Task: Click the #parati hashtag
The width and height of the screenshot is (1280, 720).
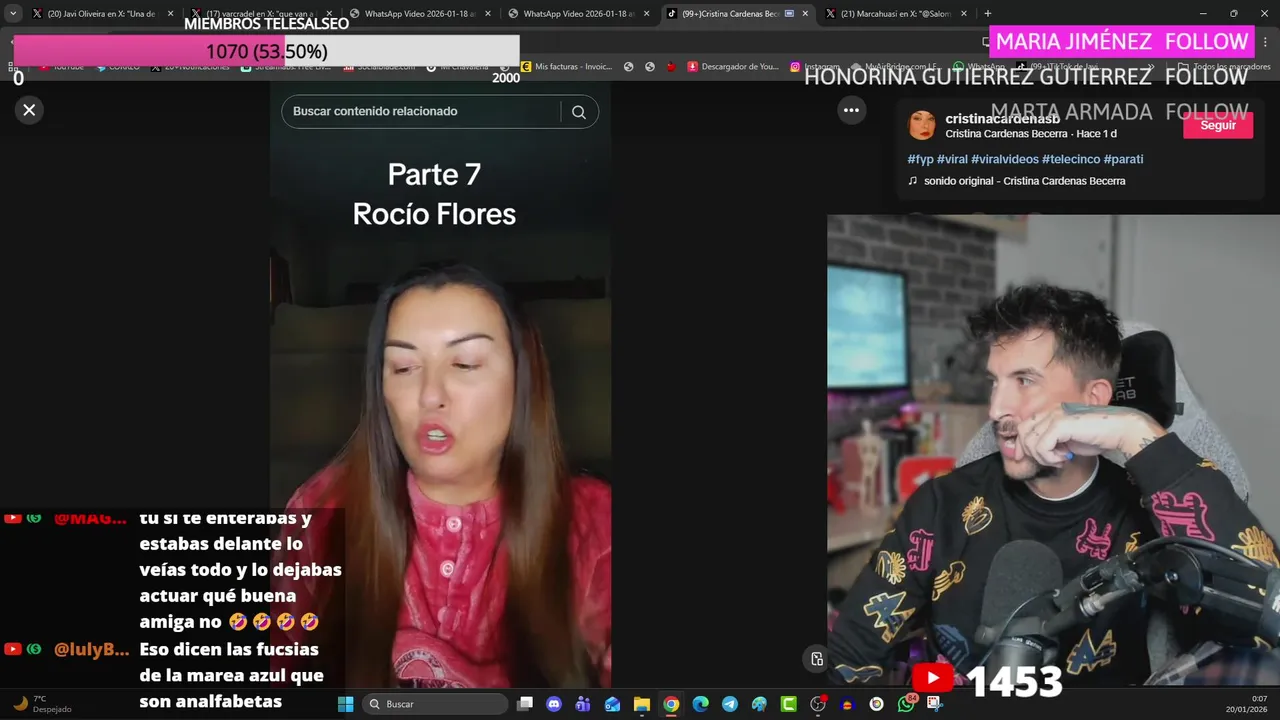Action: click(1123, 159)
